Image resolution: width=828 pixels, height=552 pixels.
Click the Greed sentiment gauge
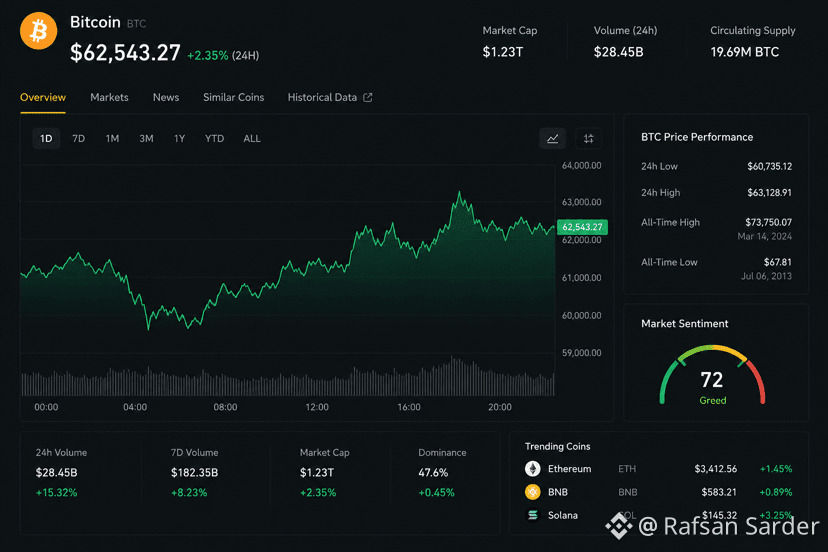coord(712,376)
